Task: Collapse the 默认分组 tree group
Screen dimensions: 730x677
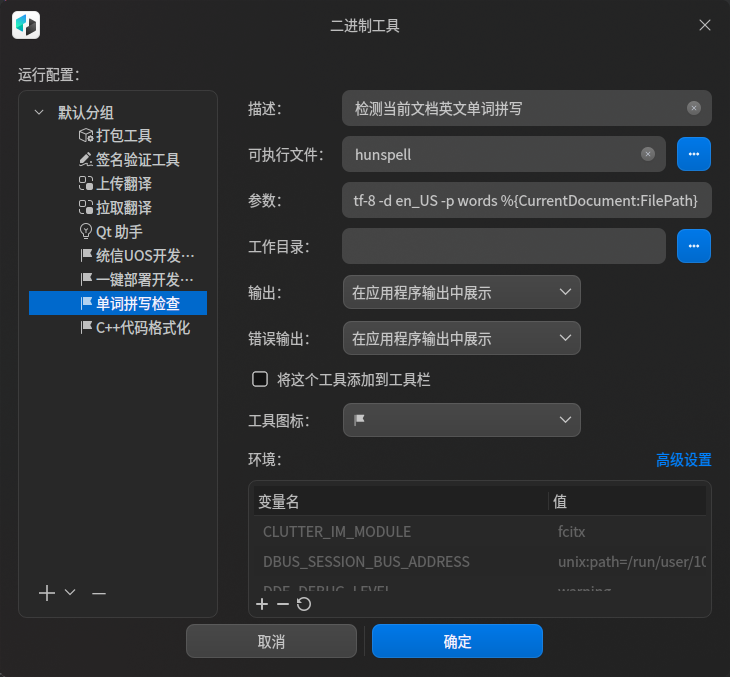Action: click(39, 113)
